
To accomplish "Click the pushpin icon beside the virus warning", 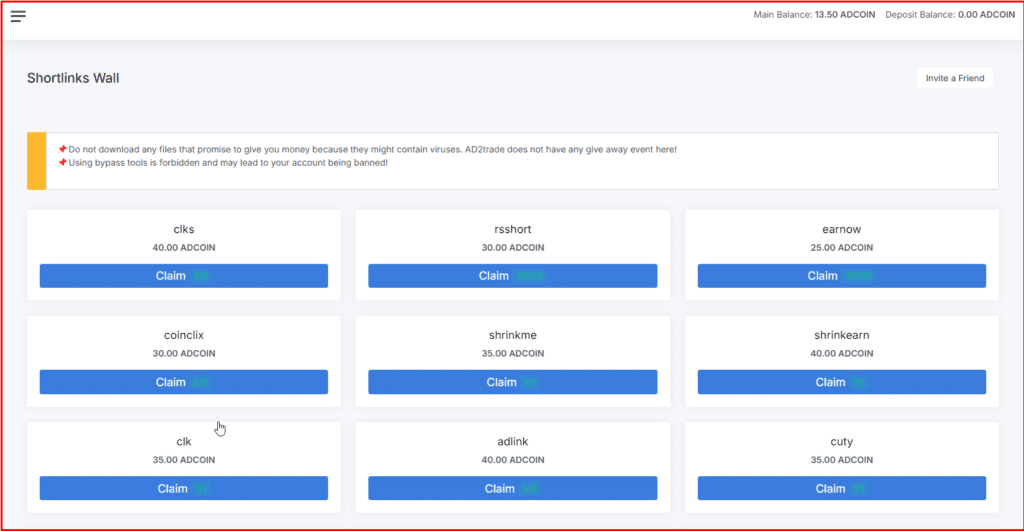I will (x=62, y=149).
